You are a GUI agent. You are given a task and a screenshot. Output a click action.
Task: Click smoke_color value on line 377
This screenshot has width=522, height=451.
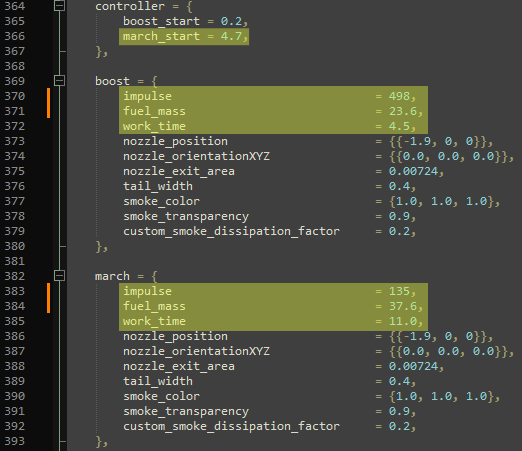pyautogui.click(x=441, y=201)
